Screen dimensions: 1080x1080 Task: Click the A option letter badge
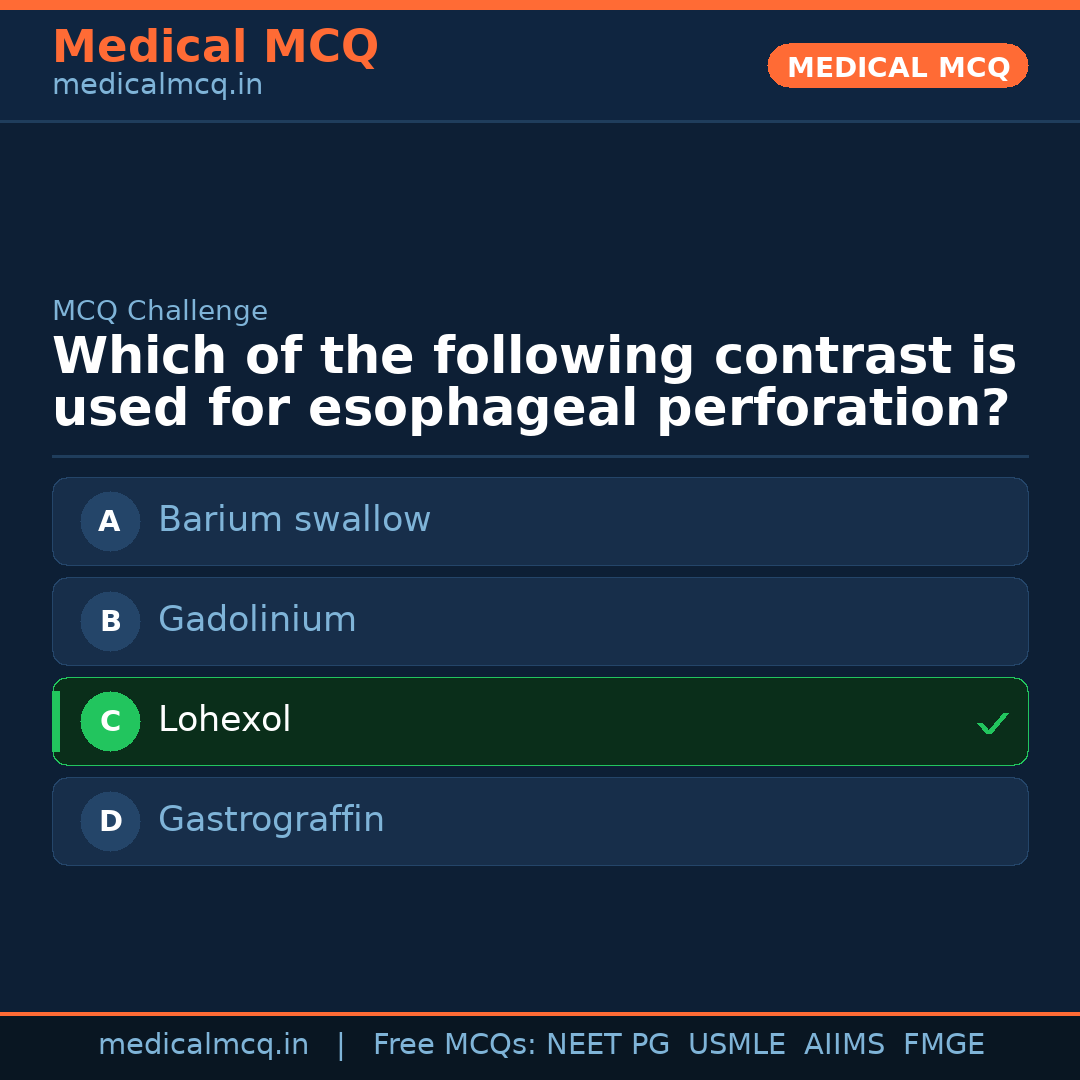point(109,521)
